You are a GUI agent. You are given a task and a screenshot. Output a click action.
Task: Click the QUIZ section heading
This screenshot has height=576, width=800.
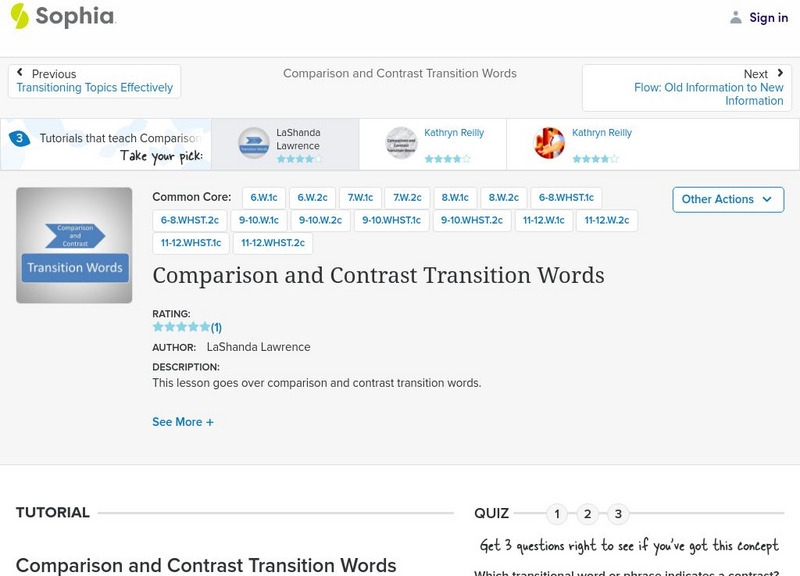(x=491, y=513)
